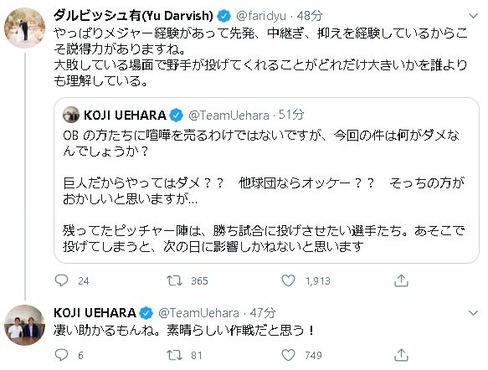
Task: Reply to Koji Uehara's tweet with 6 replies
Action: (x=61, y=355)
